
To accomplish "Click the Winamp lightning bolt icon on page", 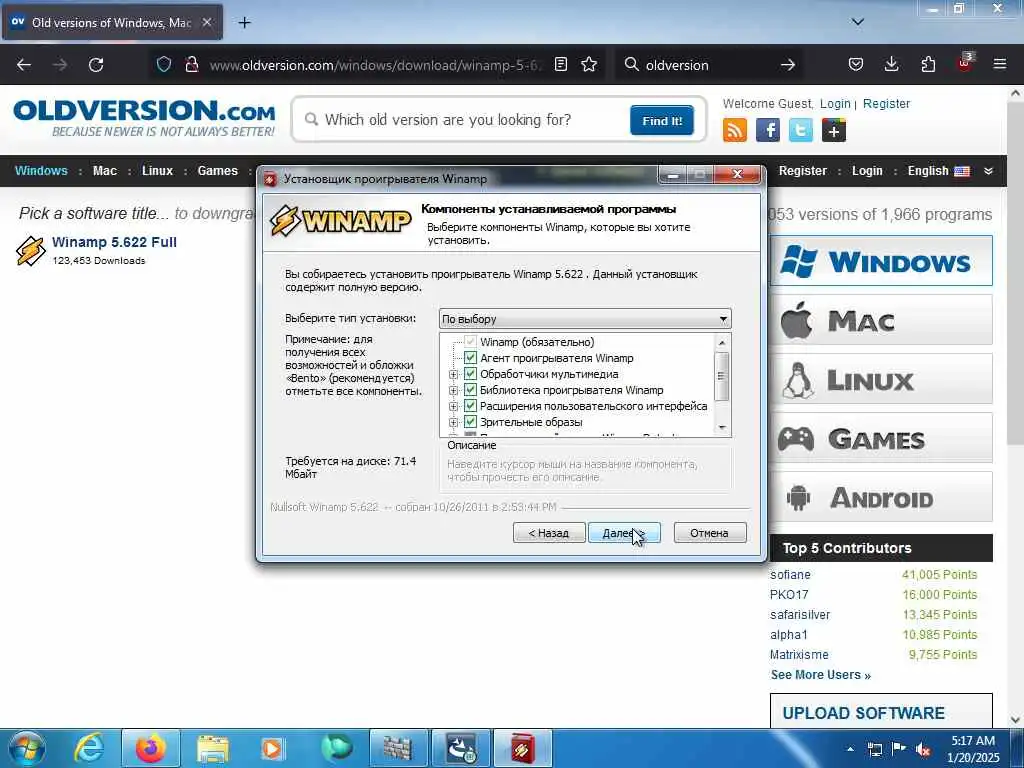I will point(31,251).
